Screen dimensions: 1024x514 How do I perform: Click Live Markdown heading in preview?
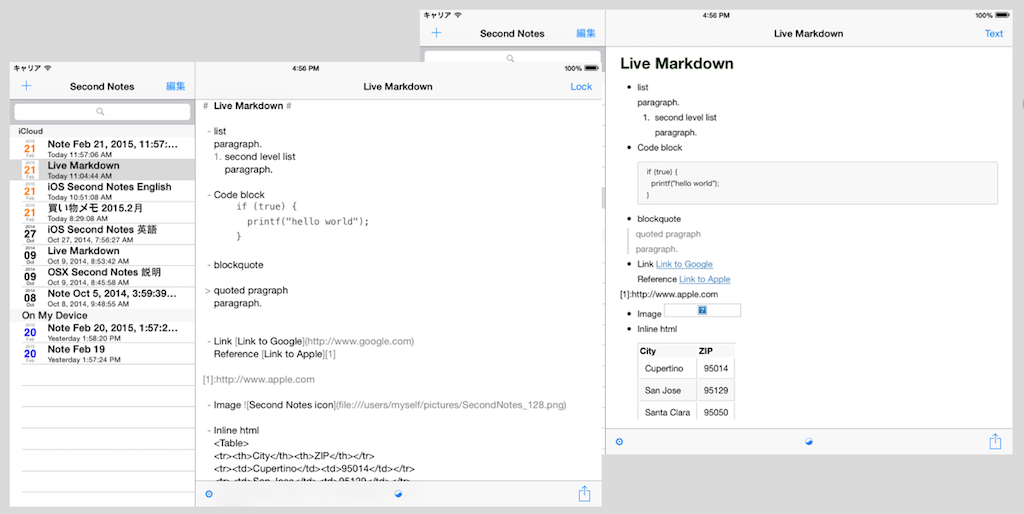[x=677, y=63]
